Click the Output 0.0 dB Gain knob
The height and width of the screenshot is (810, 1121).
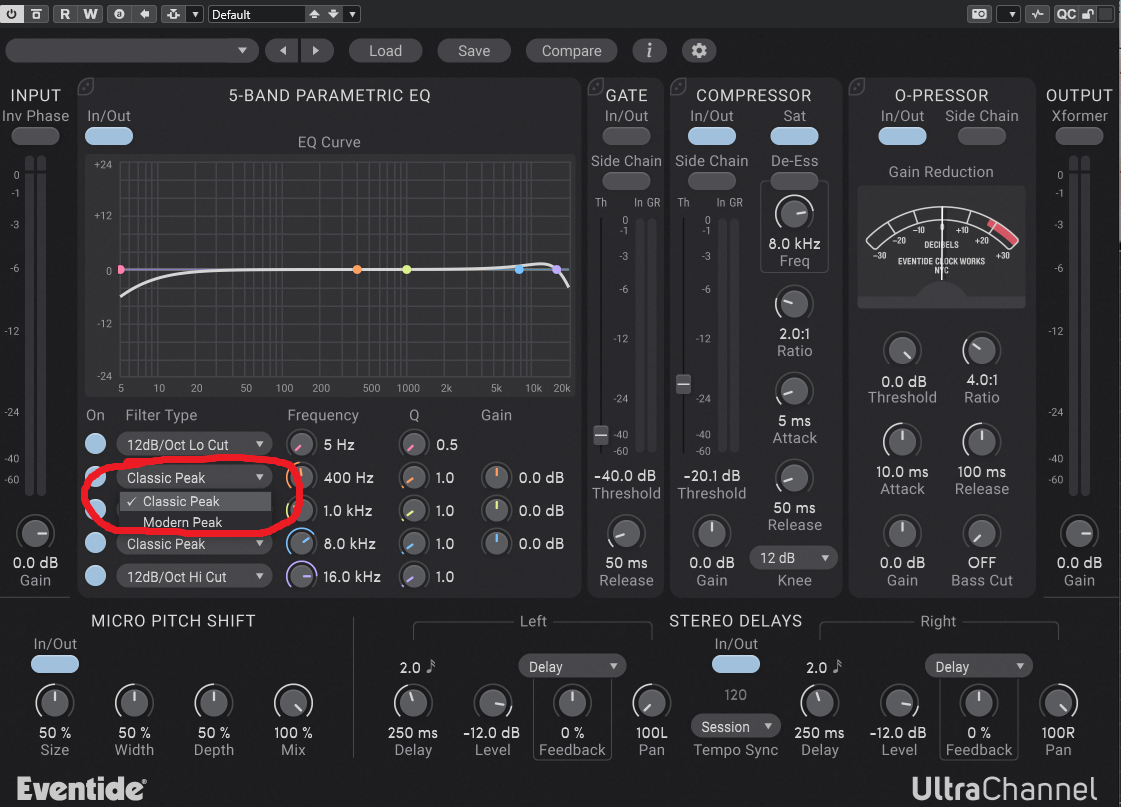point(1079,533)
